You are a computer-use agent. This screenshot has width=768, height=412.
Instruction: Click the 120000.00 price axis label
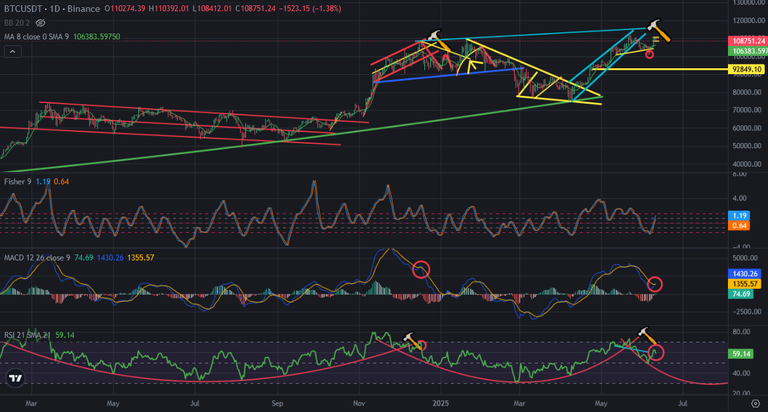747,21
